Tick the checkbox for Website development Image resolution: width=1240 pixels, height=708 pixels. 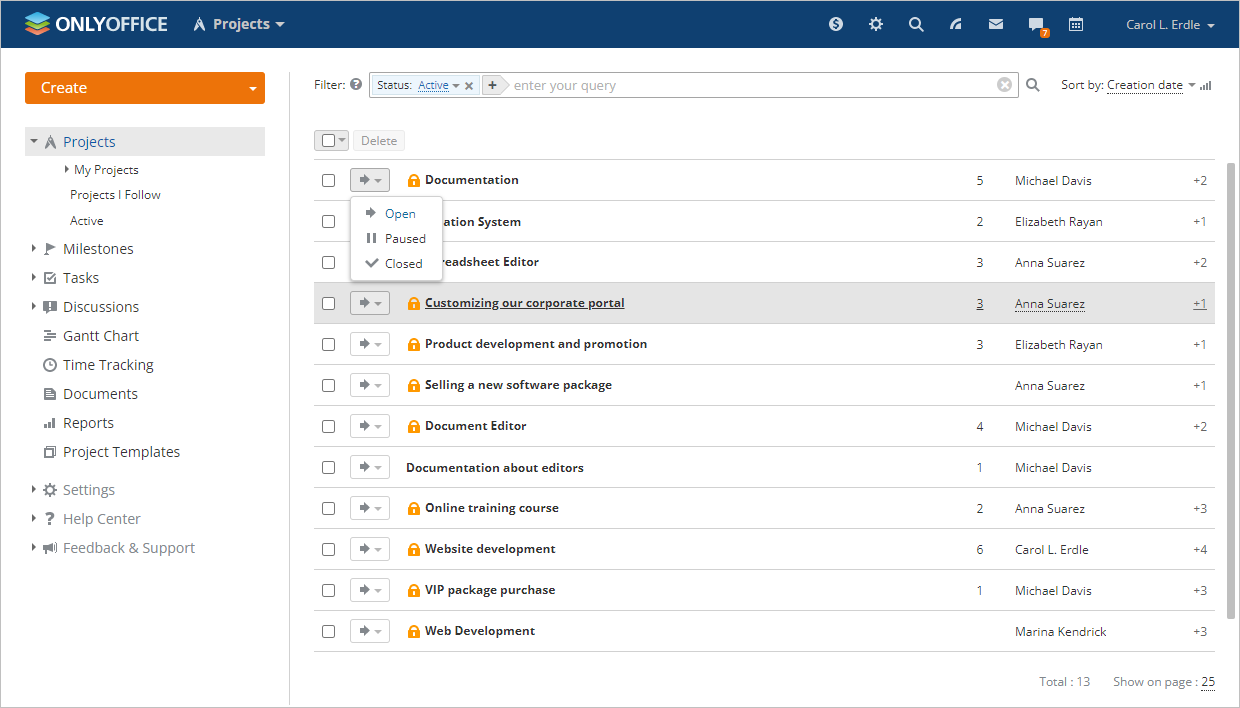328,548
